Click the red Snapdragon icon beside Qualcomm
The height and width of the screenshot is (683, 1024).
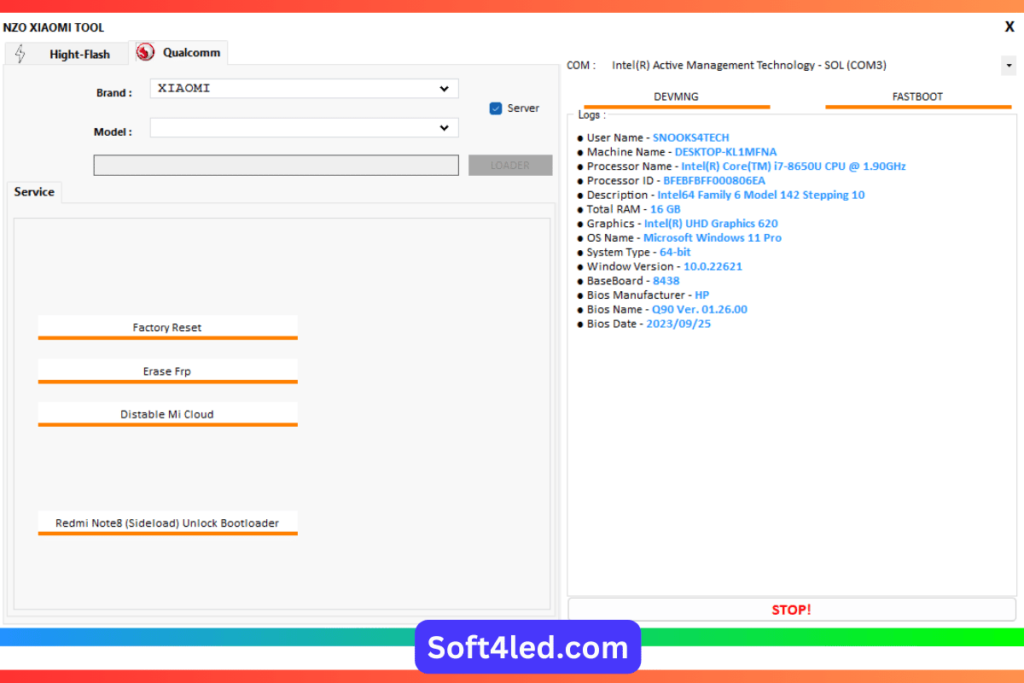[x=146, y=53]
